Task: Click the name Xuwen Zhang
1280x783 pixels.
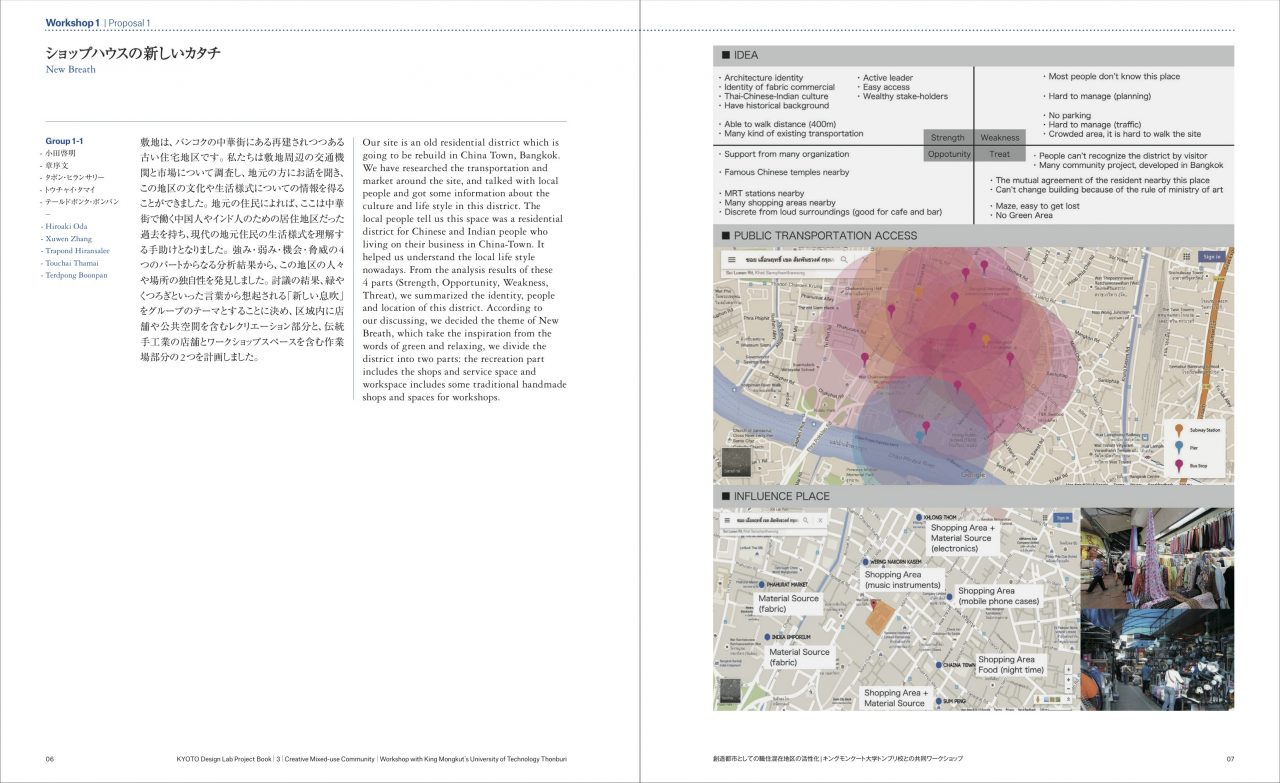Action: (x=70, y=239)
